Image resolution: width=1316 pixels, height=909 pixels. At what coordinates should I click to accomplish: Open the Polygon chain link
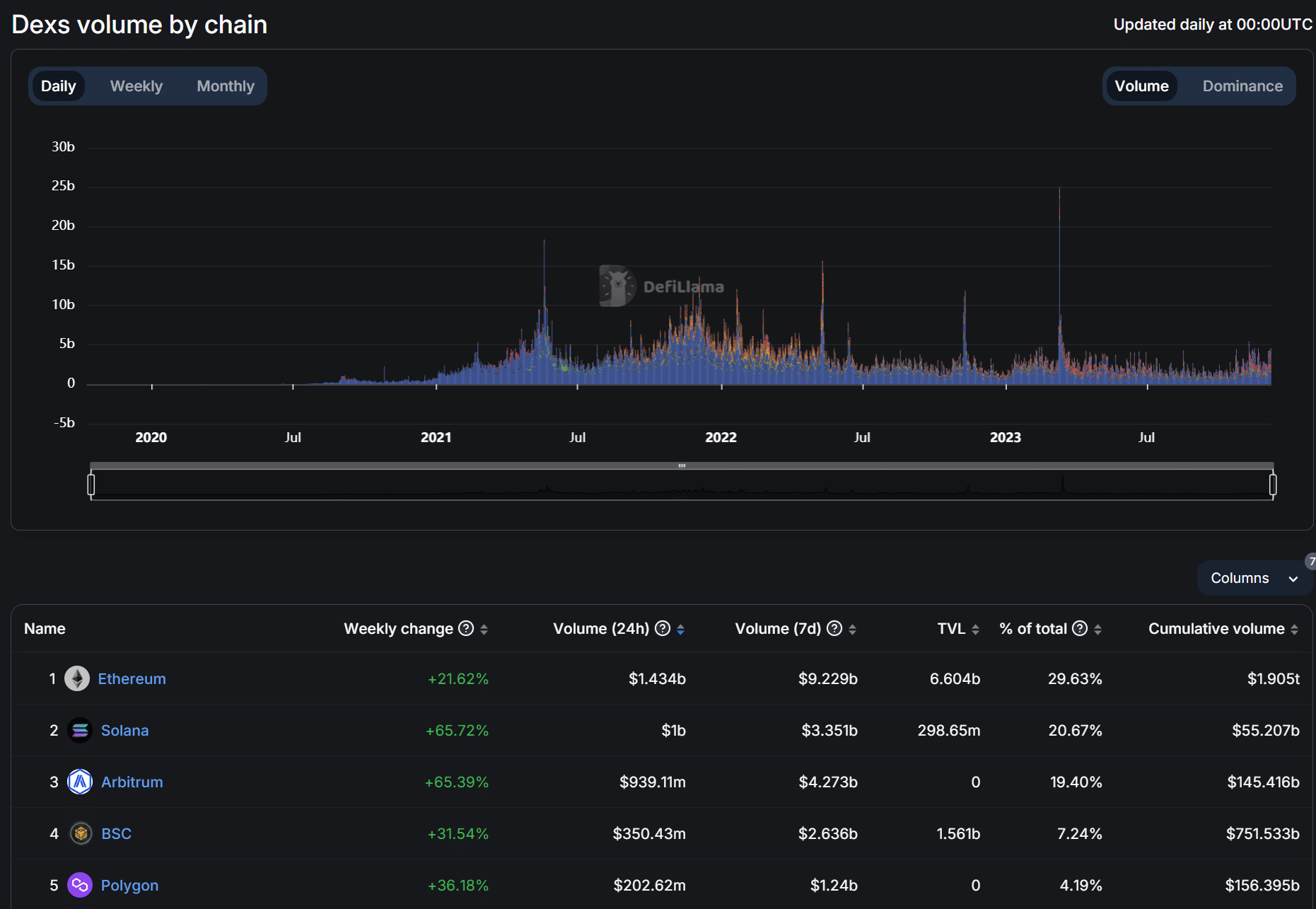[x=129, y=885]
